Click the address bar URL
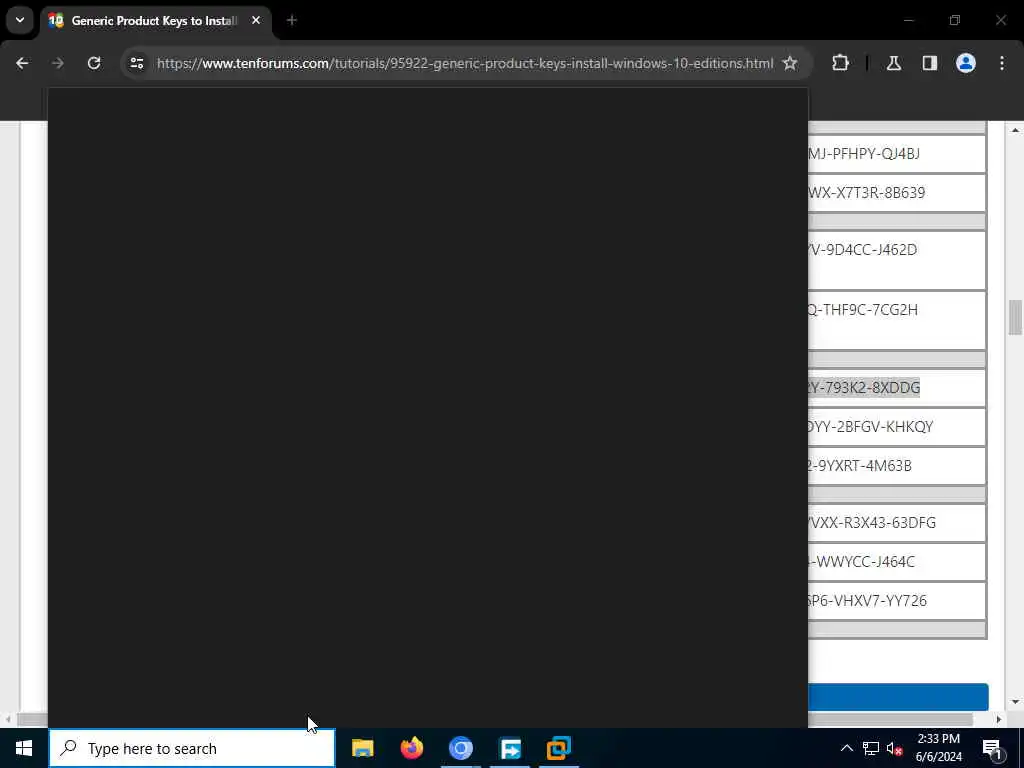 click(465, 63)
